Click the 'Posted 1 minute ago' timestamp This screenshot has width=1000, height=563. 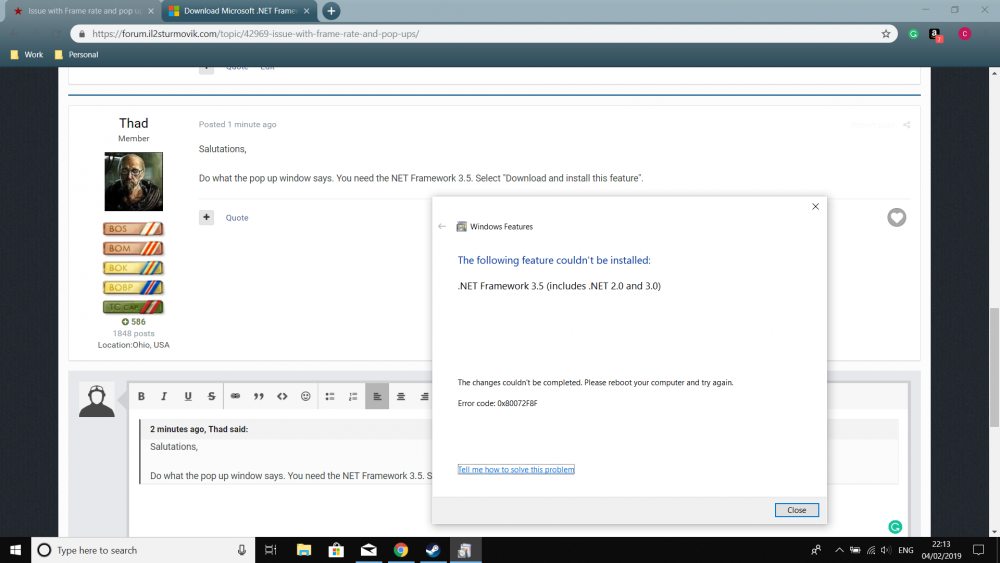[237, 124]
